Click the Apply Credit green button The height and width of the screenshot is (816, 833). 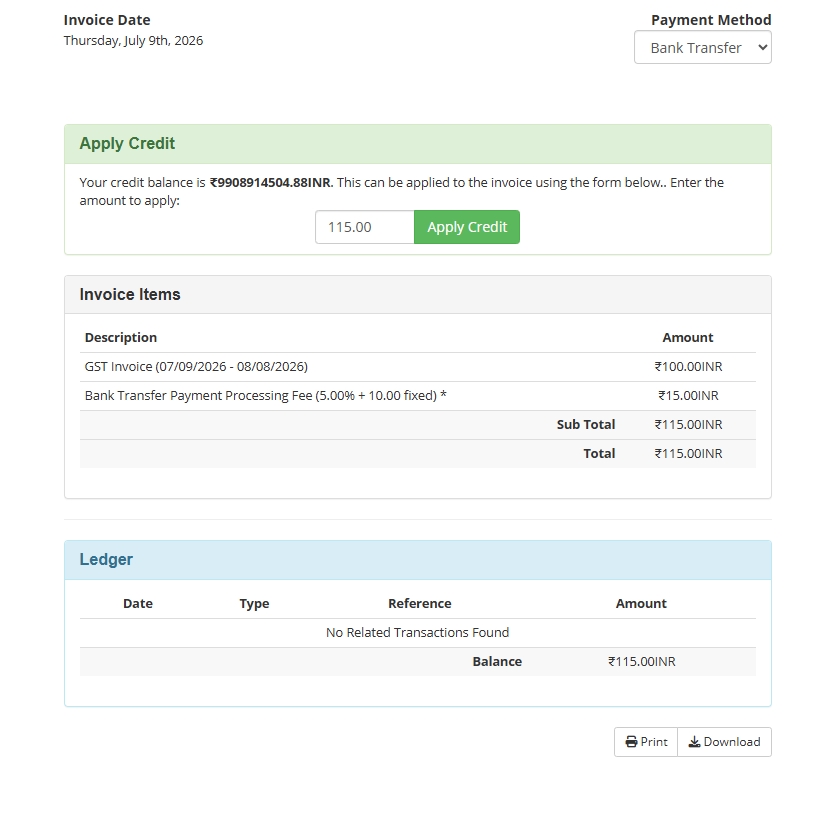pyautogui.click(x=467, y=227)
